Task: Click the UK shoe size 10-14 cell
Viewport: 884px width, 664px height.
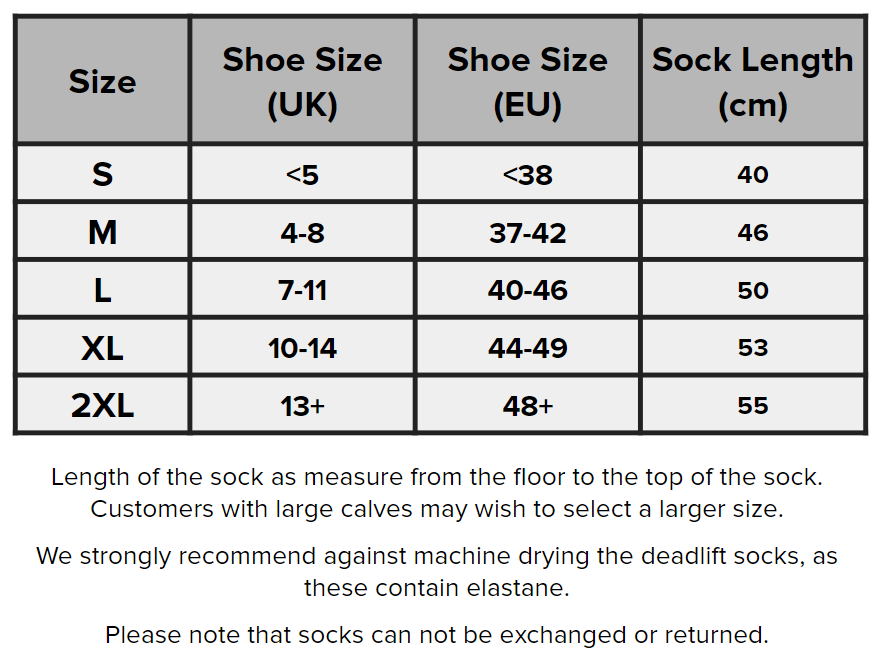Action: tap(302, 348)
